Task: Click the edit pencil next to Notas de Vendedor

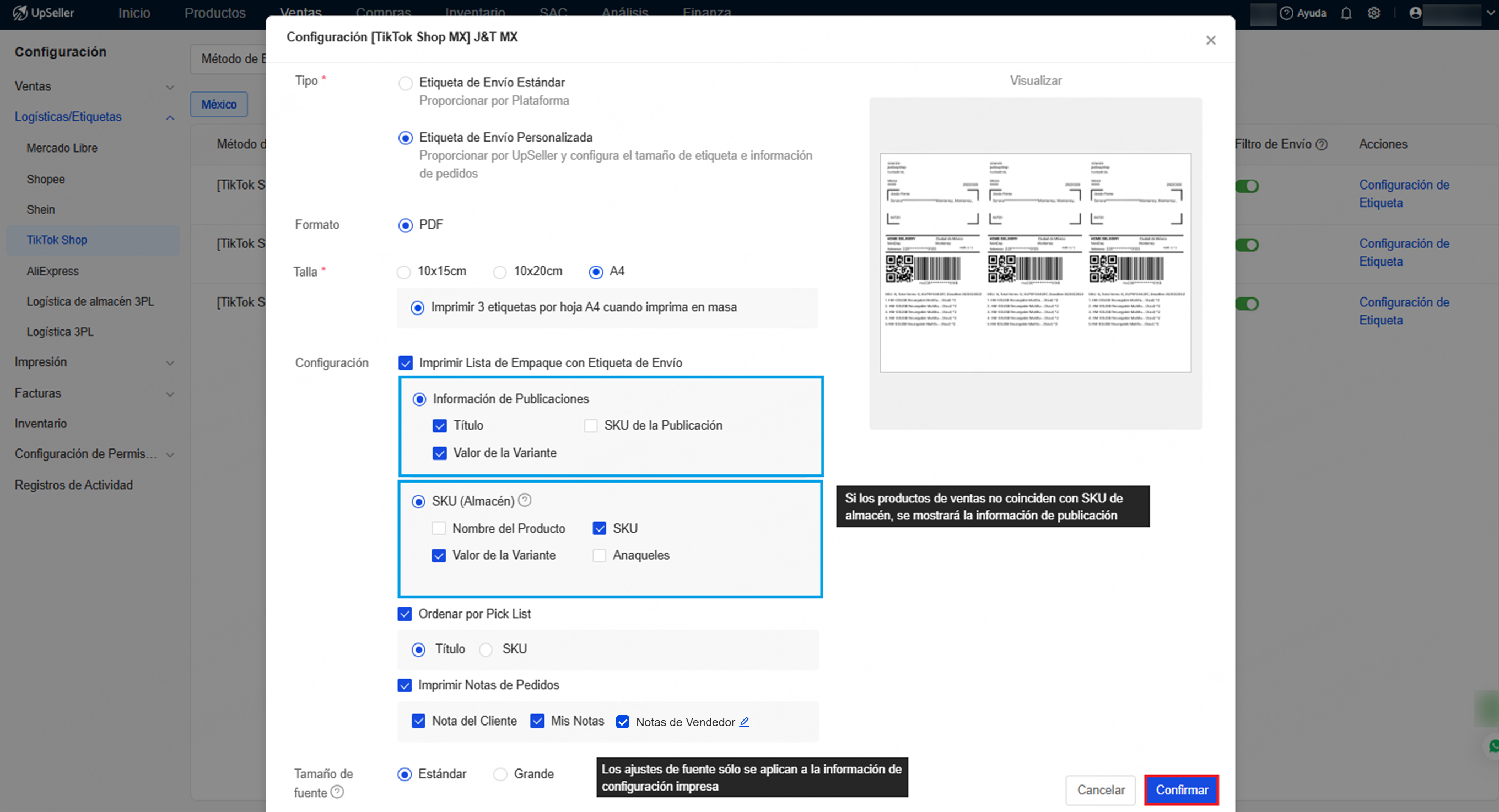Action: click(744, 722)
